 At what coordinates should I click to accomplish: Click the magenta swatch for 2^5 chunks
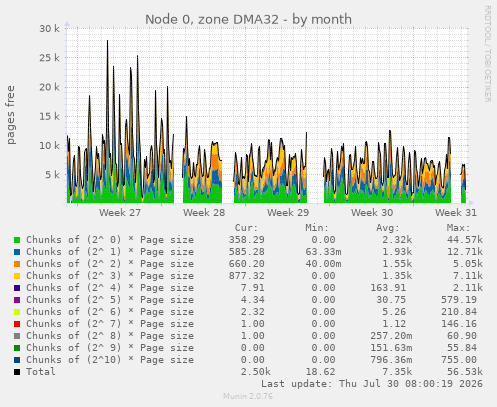17,300
